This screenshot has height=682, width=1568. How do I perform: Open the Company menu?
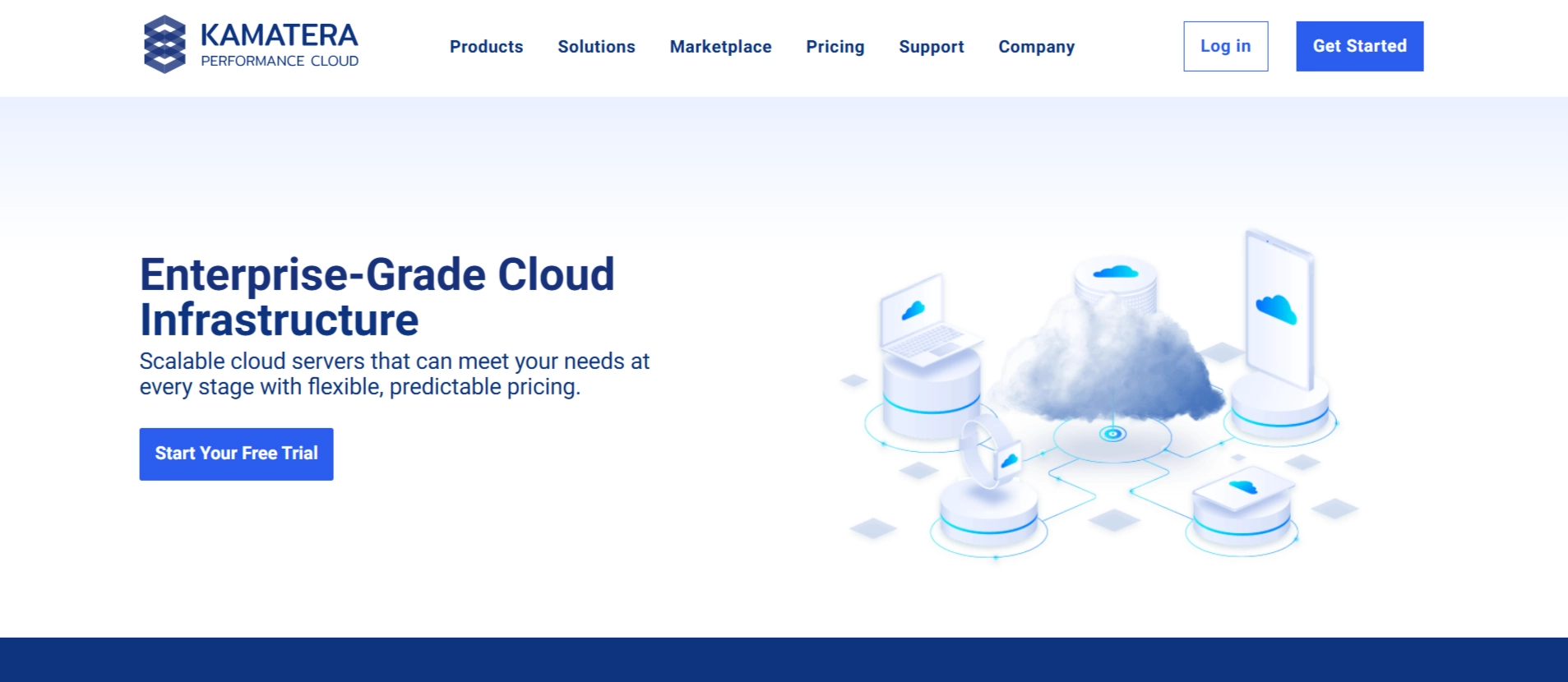[x=1036, y=47]
